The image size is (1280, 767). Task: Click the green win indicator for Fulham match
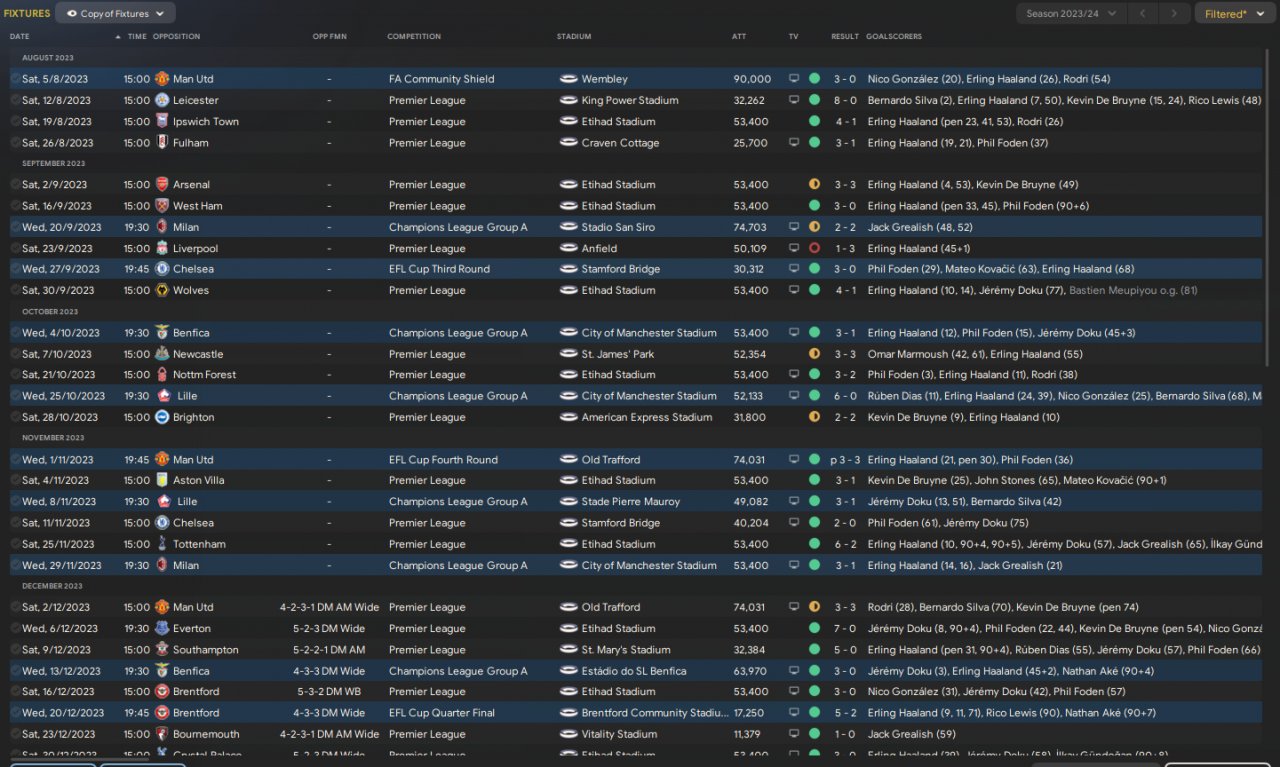click(x=814, y=143)
